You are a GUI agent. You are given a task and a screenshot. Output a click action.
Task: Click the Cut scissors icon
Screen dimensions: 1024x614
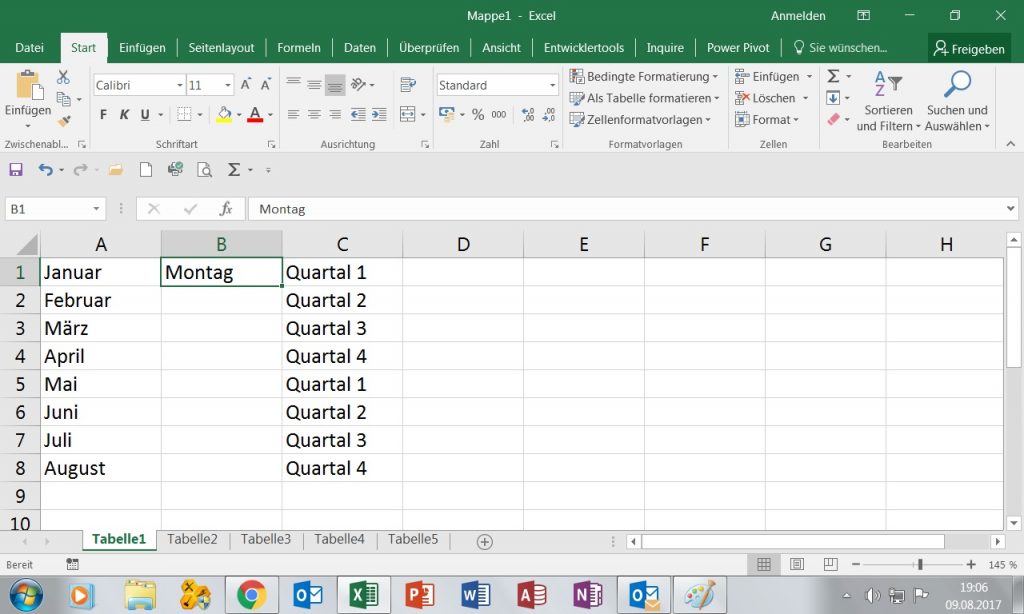[63, 77]
